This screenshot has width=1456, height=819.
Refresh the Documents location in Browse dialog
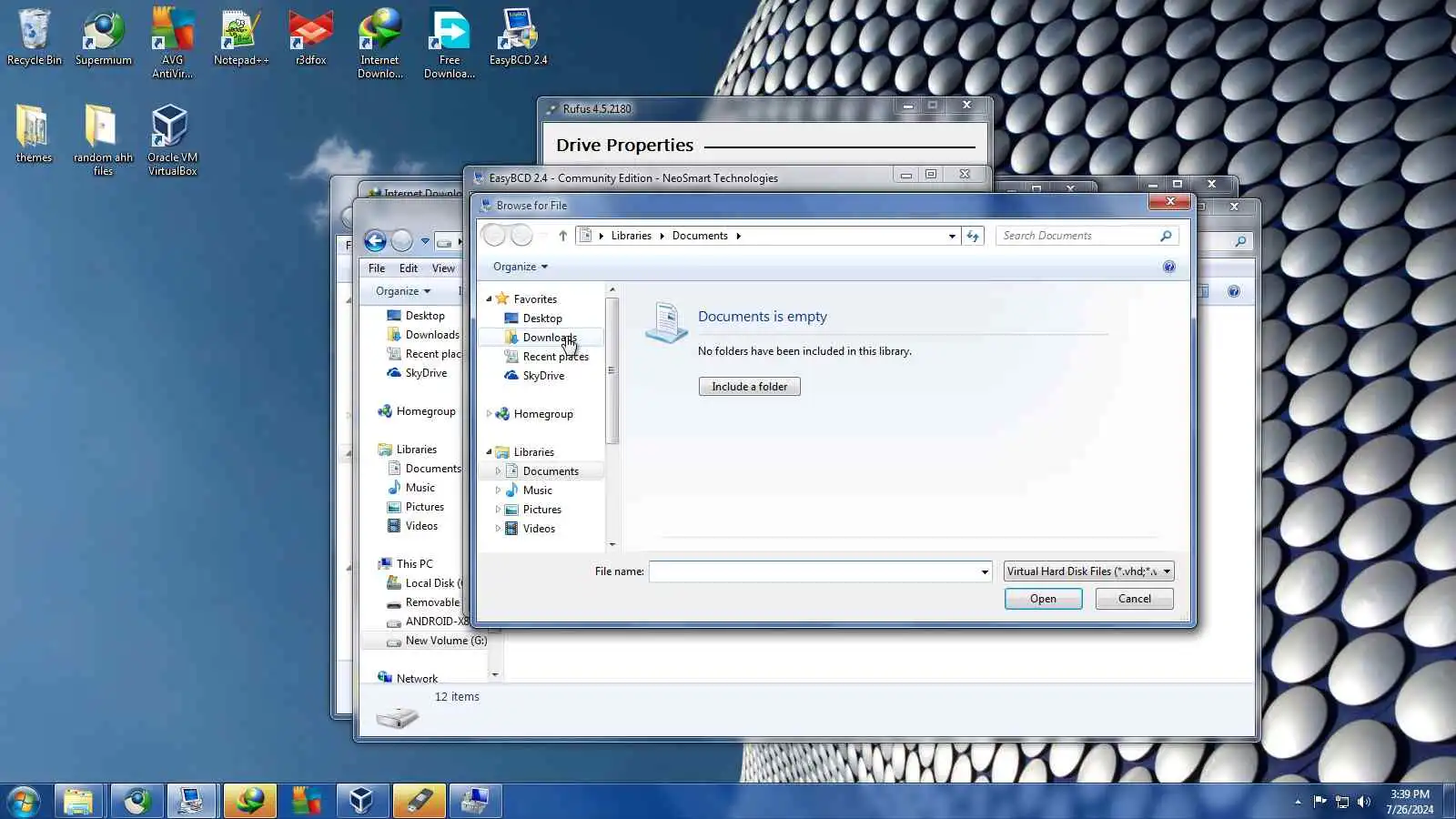click(x=973, y=236)
